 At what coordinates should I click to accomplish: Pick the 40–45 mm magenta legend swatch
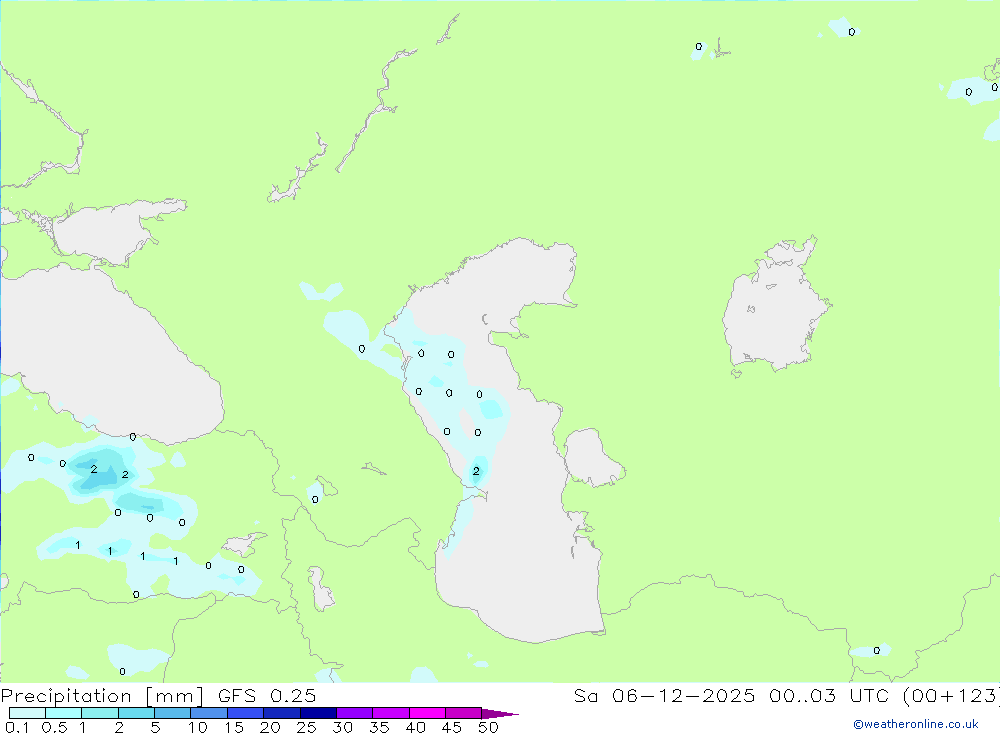pyautogui.click(x=427, y=713)
